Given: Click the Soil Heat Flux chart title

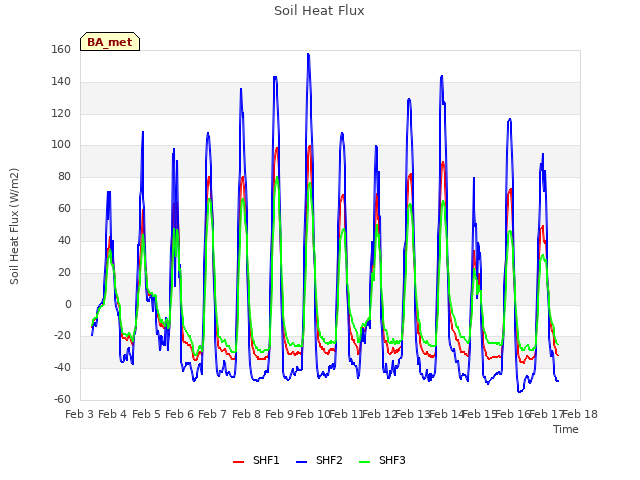Looking at the screenshot, I should [319, 11].
